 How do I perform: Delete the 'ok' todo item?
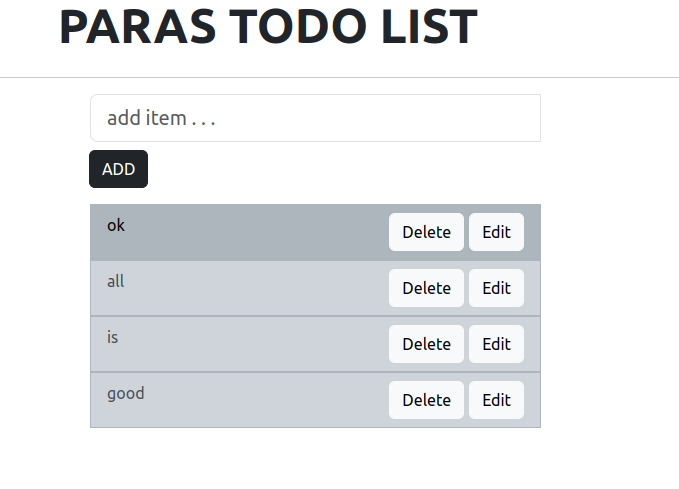click(426, 232)
